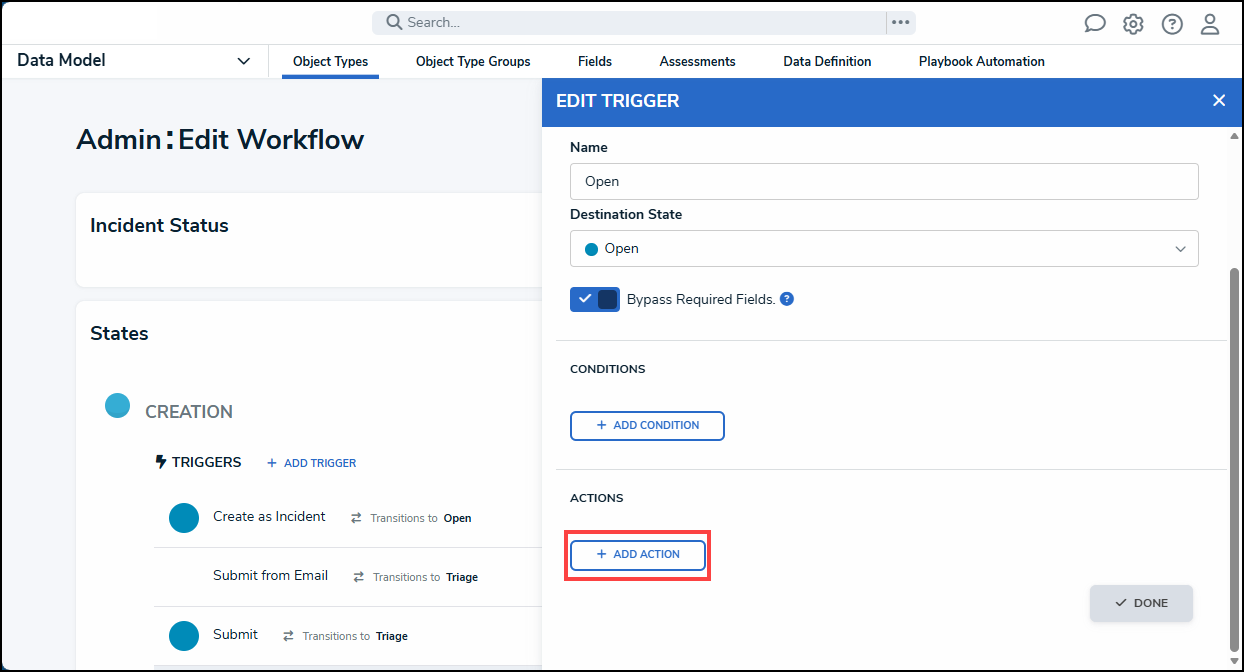Image resolution: width=1244 pixels, height=672 pixels.
Task: Click the Done button
Action: pos(1141,603)
